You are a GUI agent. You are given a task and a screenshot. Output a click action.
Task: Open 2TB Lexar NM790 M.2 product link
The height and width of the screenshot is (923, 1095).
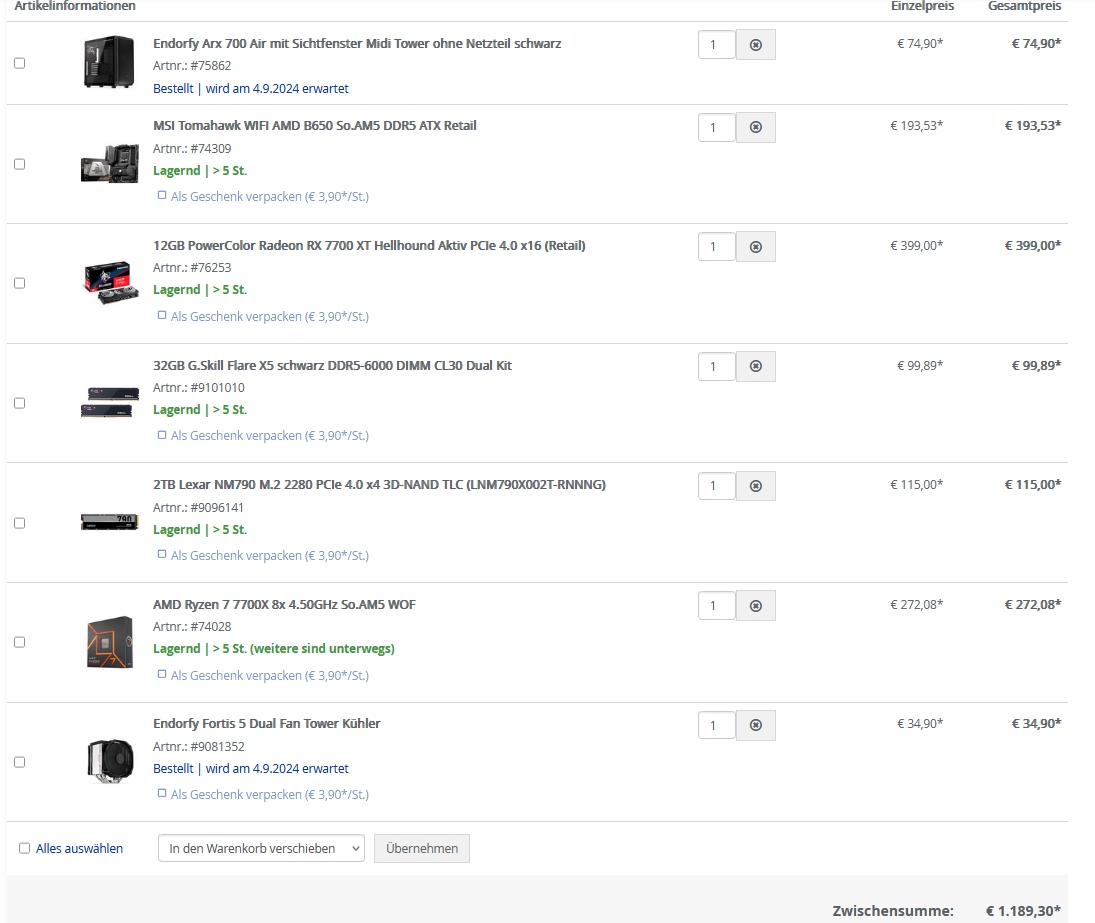pyautogui.click(x=379, y=485)
